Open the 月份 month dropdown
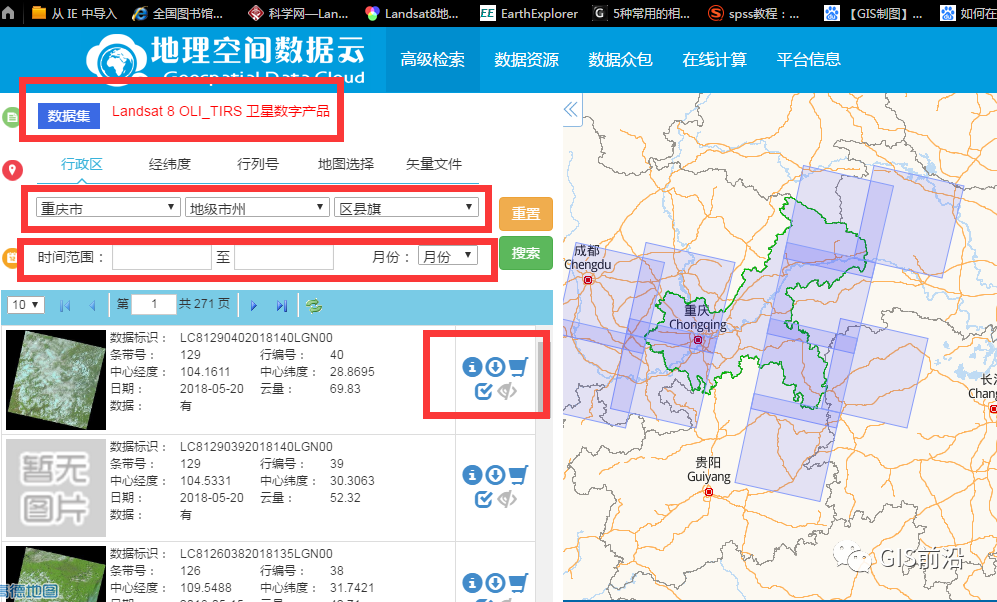The height and width of the screenshot is (602, 997). click(x=448, y=256)
